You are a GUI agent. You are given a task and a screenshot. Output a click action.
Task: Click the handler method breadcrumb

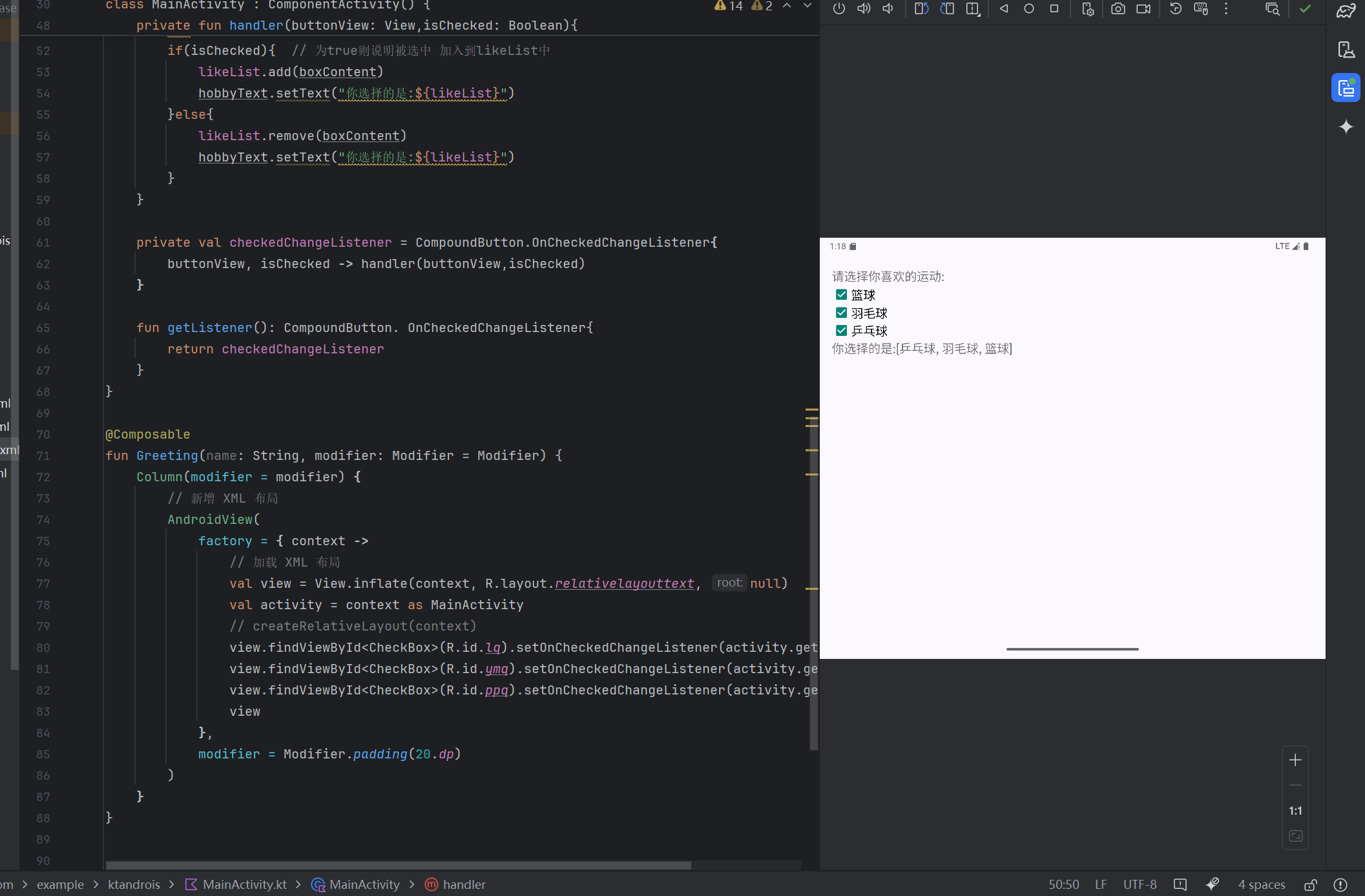click(455, 884)
